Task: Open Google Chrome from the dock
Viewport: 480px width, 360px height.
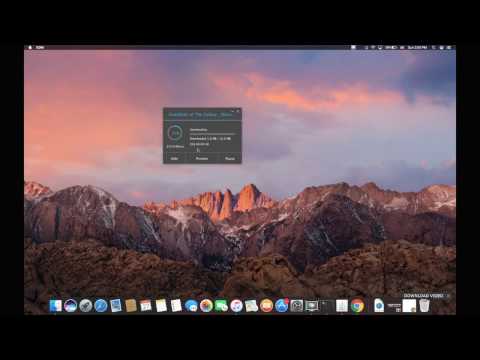Action: coord(357,306)
